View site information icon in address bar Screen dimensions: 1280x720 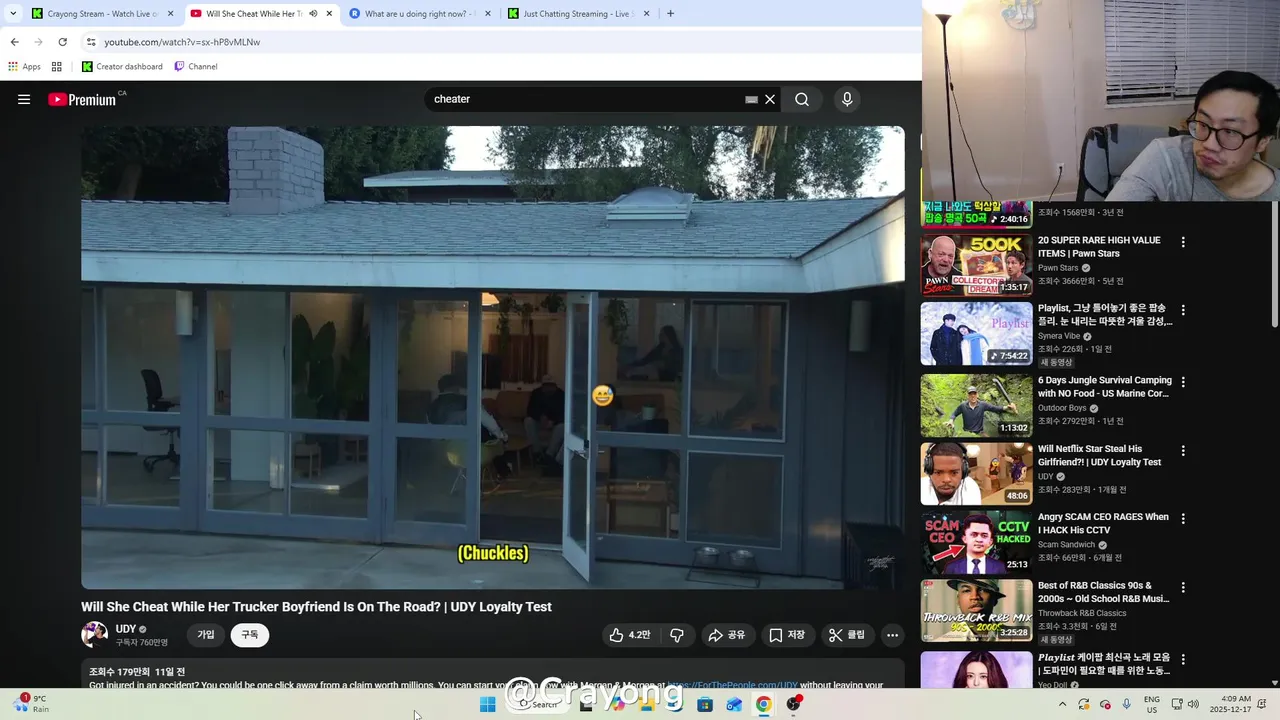[91, 42]
